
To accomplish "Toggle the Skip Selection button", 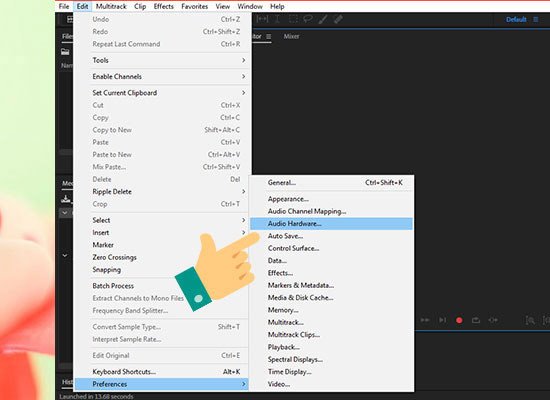I will click(493, 320).
